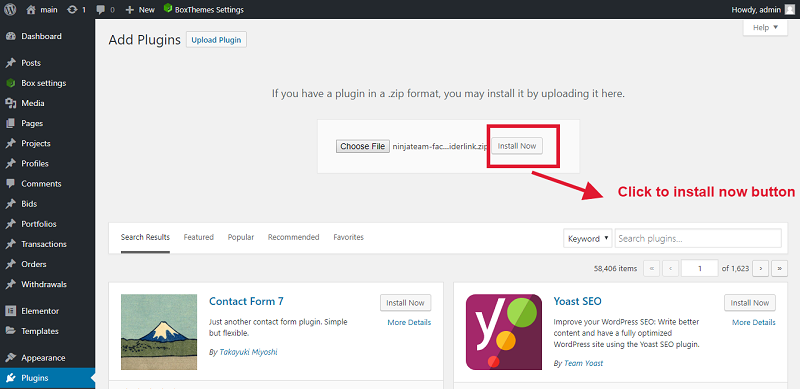Open the Keyword search type dropdown
The height and width of the screenshot is (389, 800).
587,238
